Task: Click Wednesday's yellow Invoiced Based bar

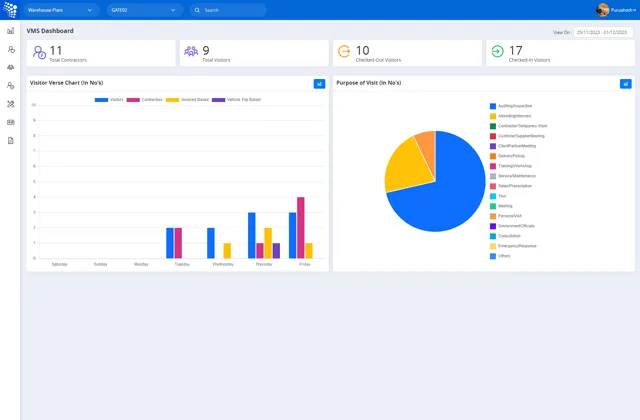Action: pos(227,251)
